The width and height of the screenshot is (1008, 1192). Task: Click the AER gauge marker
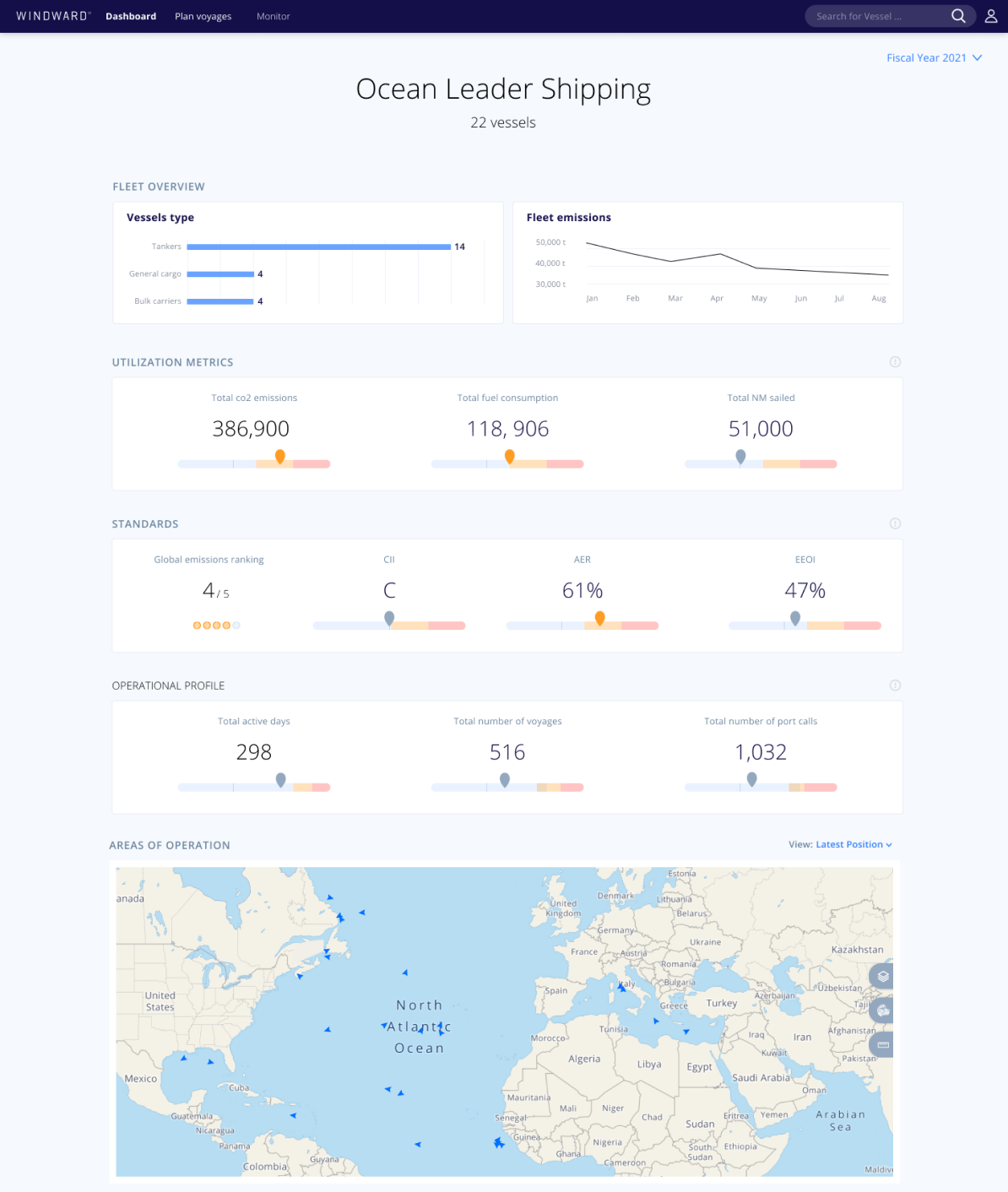pos(600,619)
